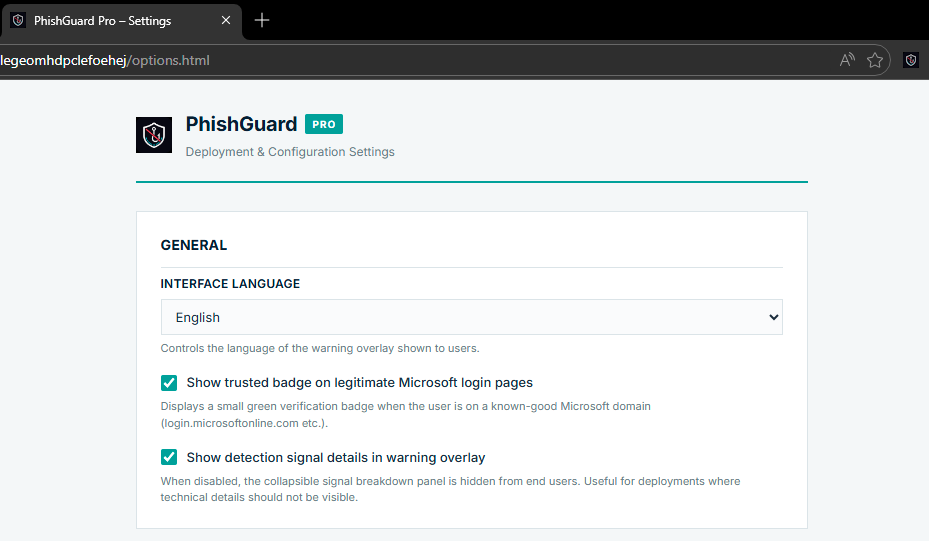Open the PhishGuard extension icon in toolbar
Image resolution: width=929 pixels, height=541 pixels.
pos(911,60)
